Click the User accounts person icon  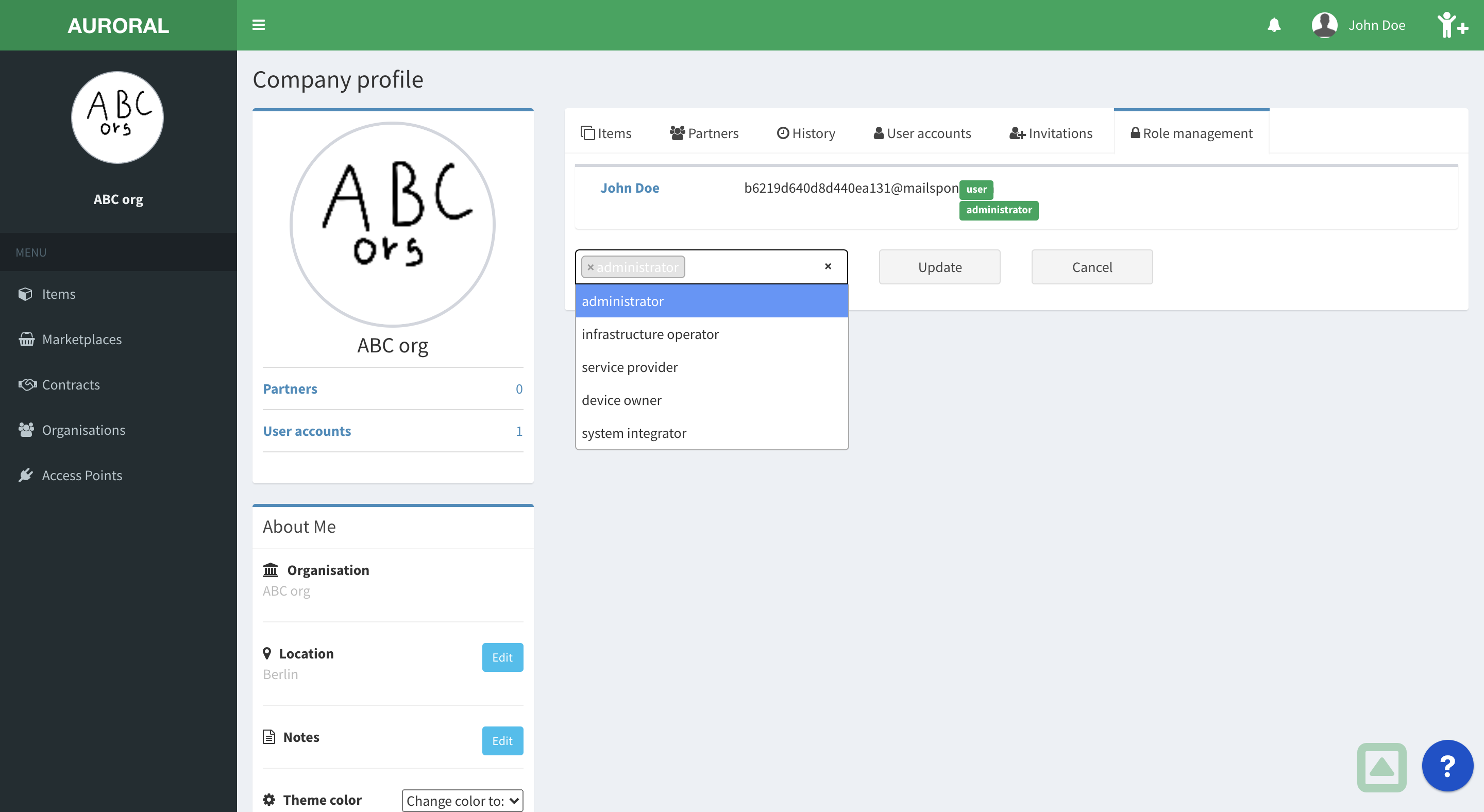tap(878, 133)
